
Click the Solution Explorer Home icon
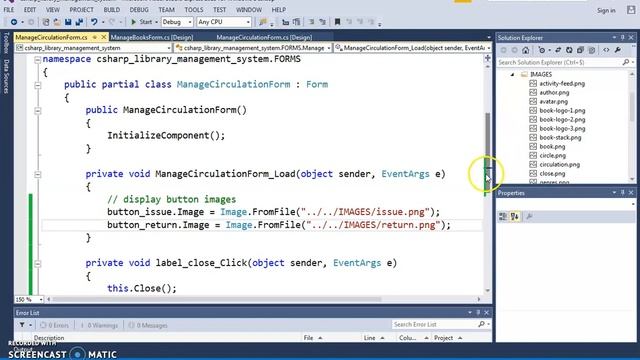526,50
